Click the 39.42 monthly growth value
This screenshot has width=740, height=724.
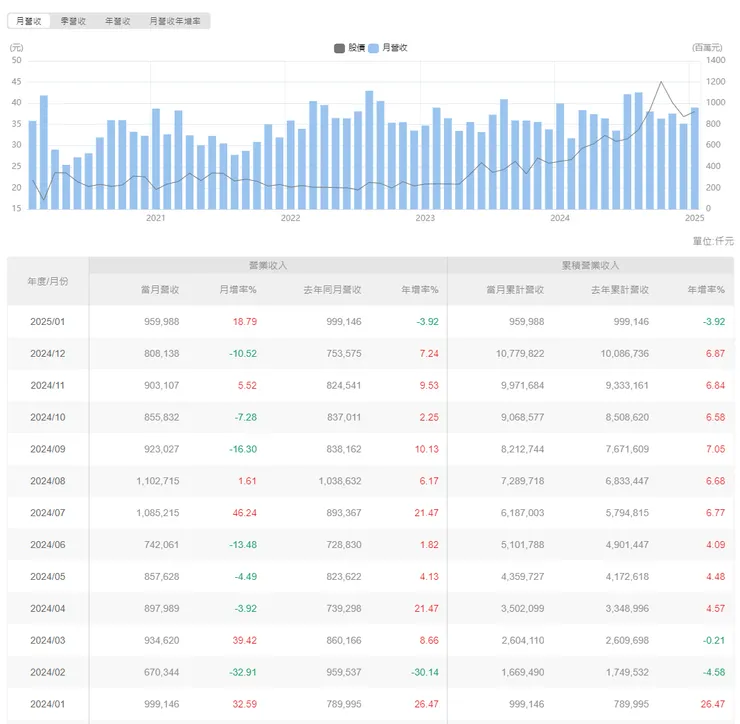(x=245, y=640)
